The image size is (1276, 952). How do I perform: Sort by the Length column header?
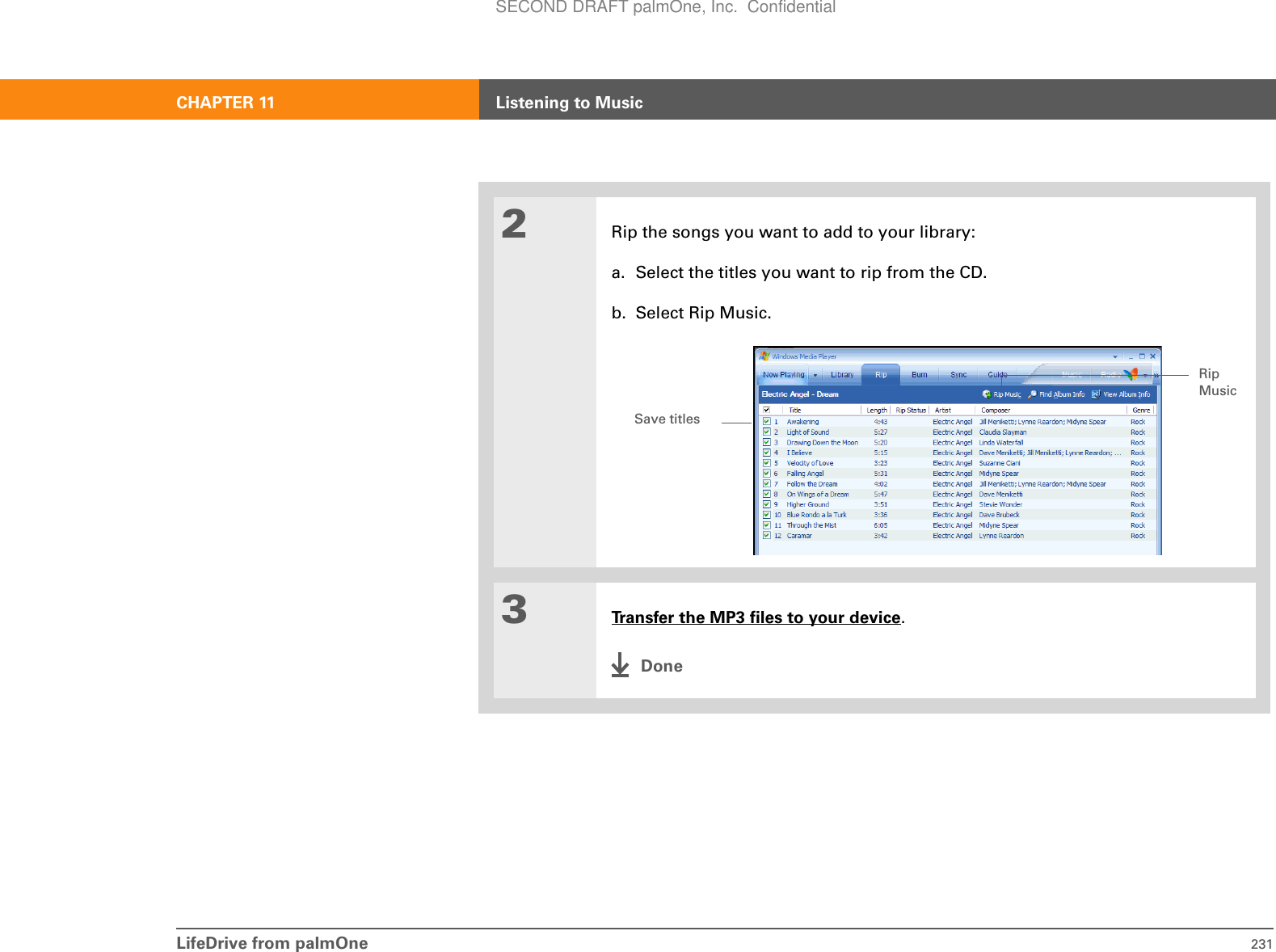tap(877, 410)
